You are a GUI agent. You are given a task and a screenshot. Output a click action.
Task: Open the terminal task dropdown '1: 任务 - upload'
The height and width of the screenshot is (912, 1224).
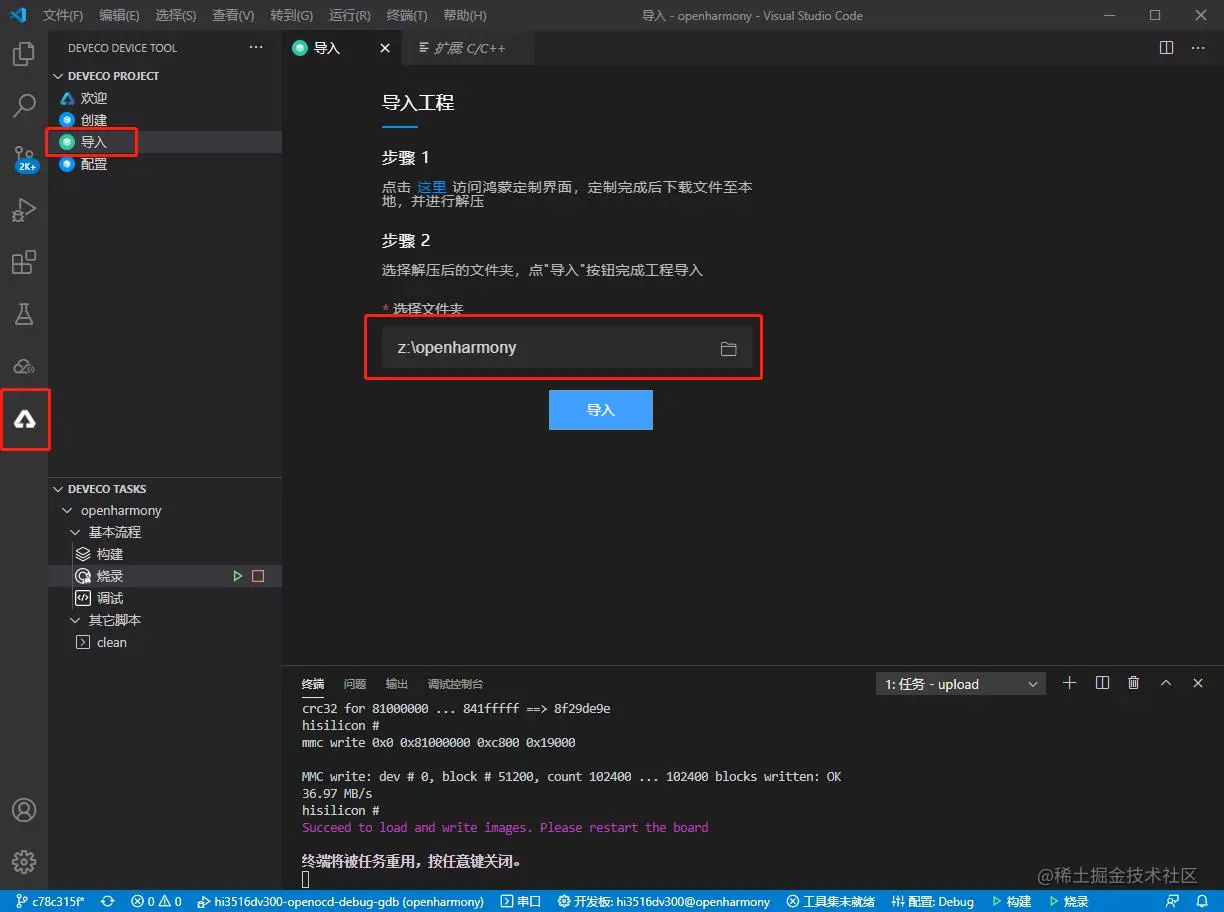click(x=960, y=684)
